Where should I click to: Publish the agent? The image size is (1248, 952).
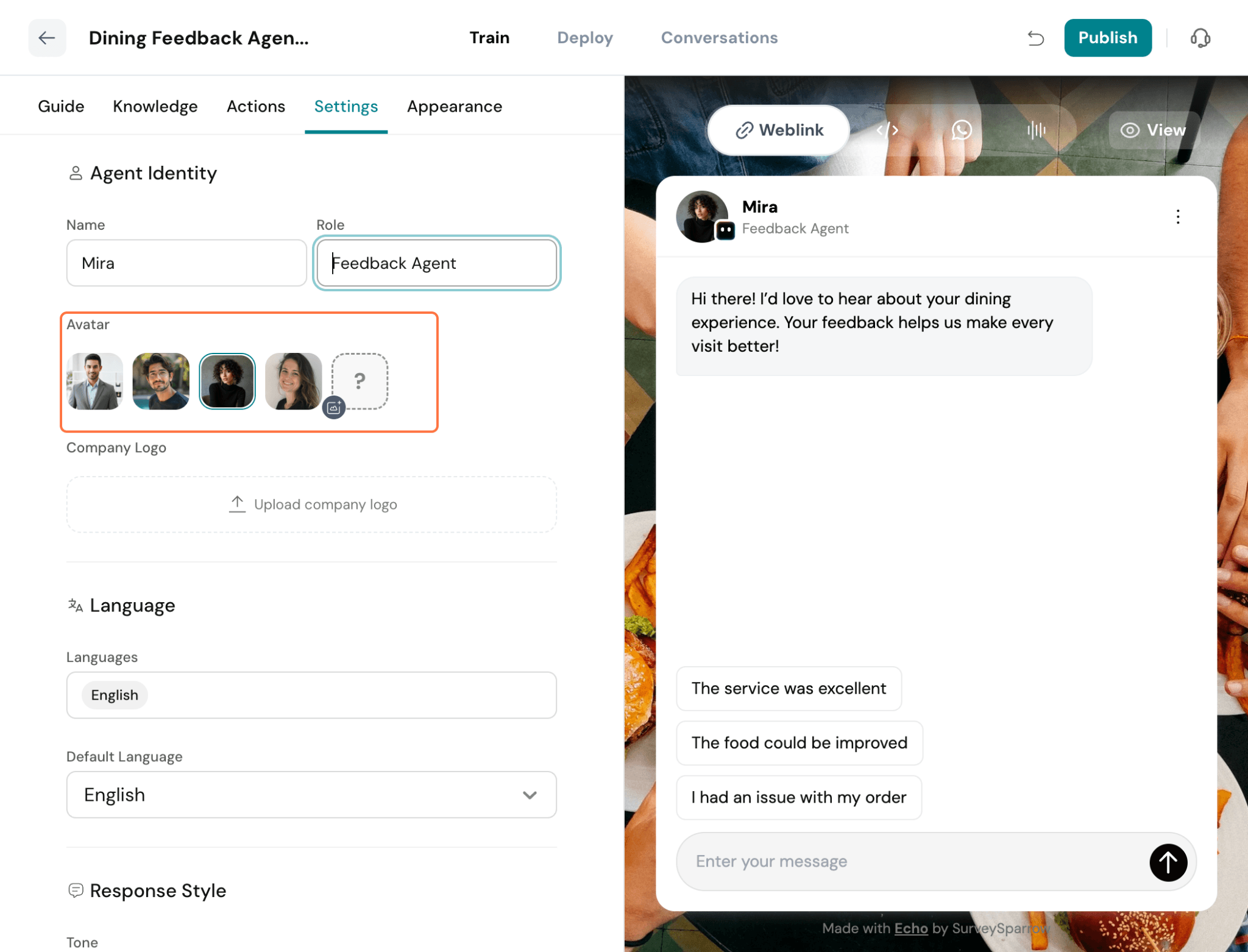click(x=1107, y=38)
